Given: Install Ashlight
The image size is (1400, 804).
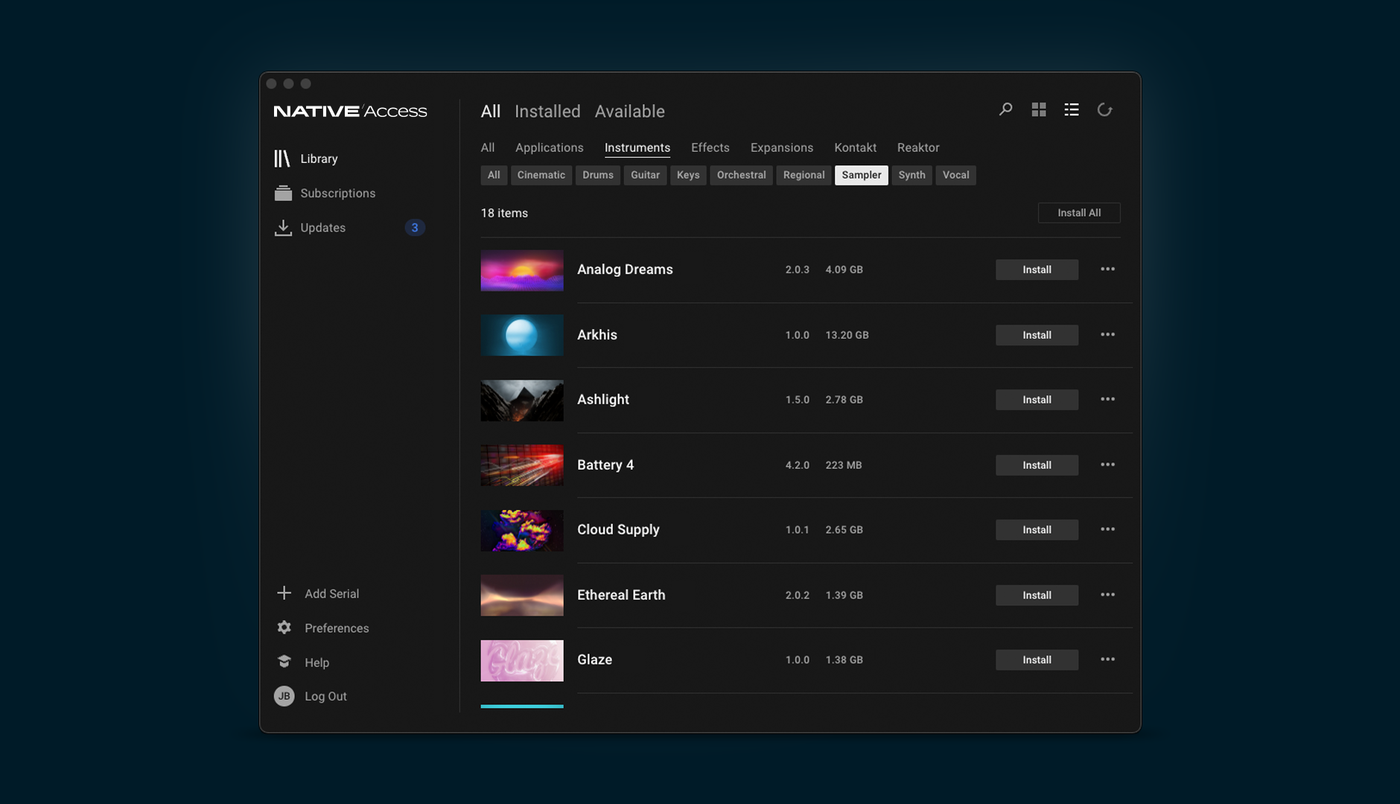Looking at the screenshot, I should pyautogui.click(x=1037, y=400).
